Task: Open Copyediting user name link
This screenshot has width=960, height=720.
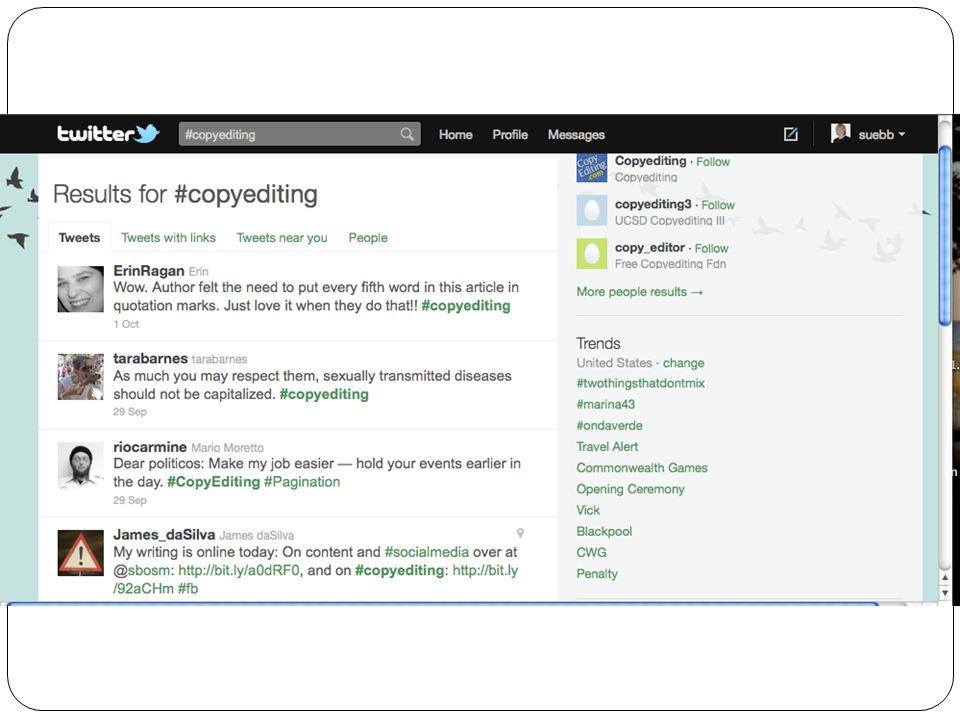Action: pyautogui.click(x=650, y=160)
